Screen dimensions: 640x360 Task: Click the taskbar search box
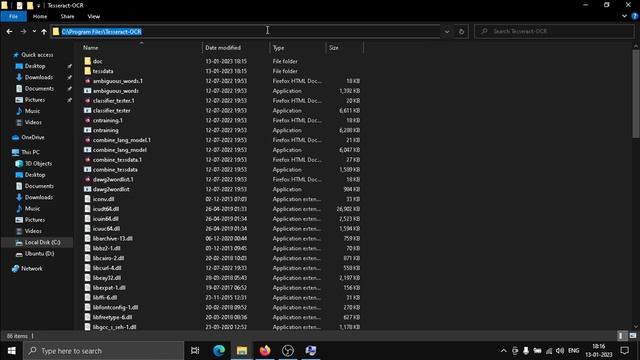[x=103, y=351]
